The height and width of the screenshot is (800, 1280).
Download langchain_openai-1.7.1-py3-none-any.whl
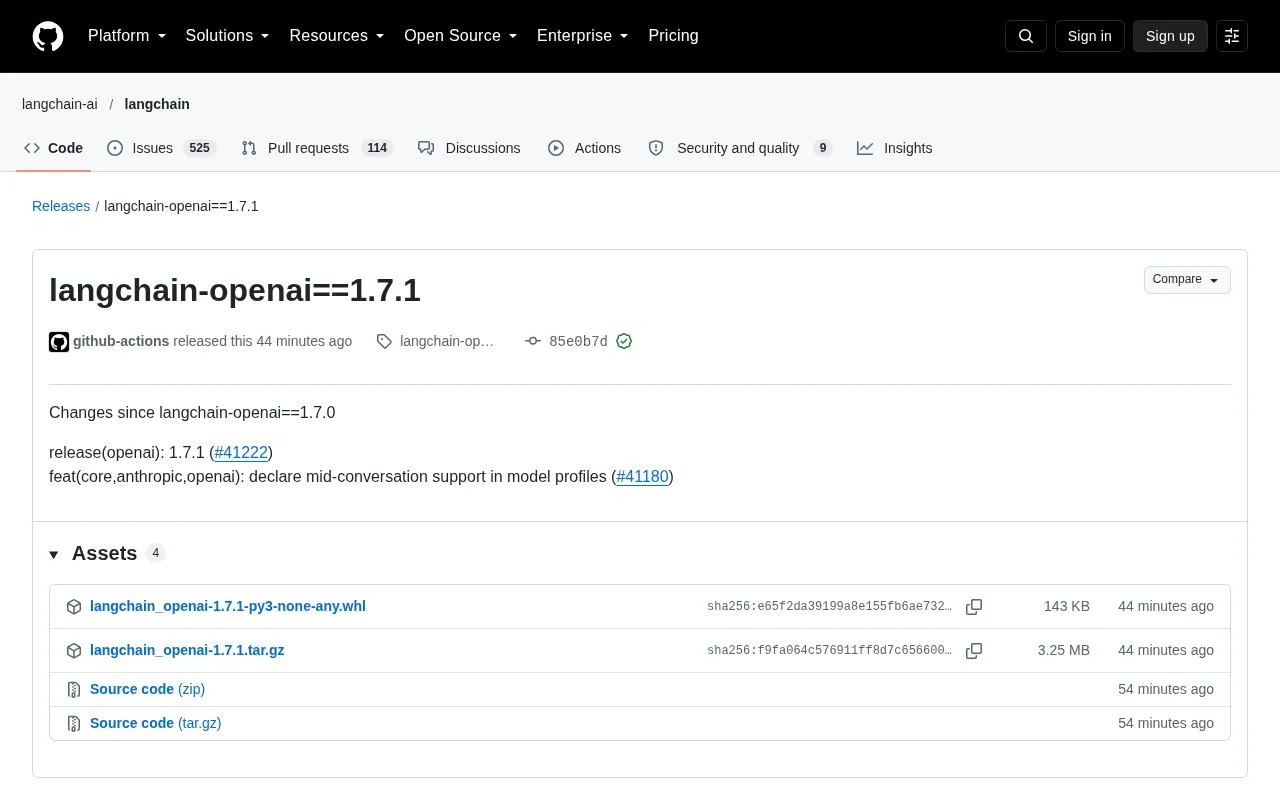[x=228, y=606]
